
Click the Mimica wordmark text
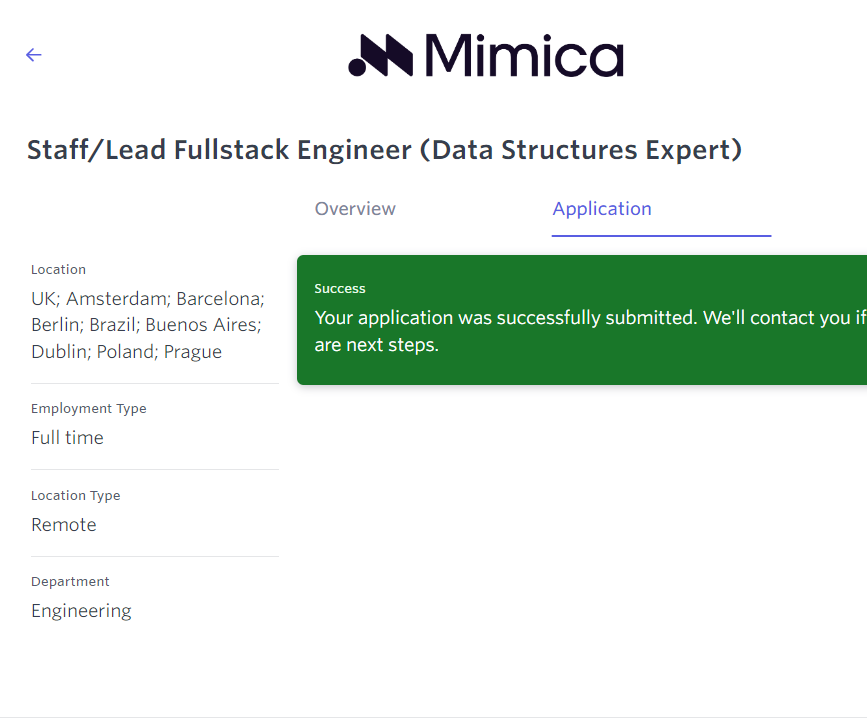pyautogui.click(x=523, y=56)
